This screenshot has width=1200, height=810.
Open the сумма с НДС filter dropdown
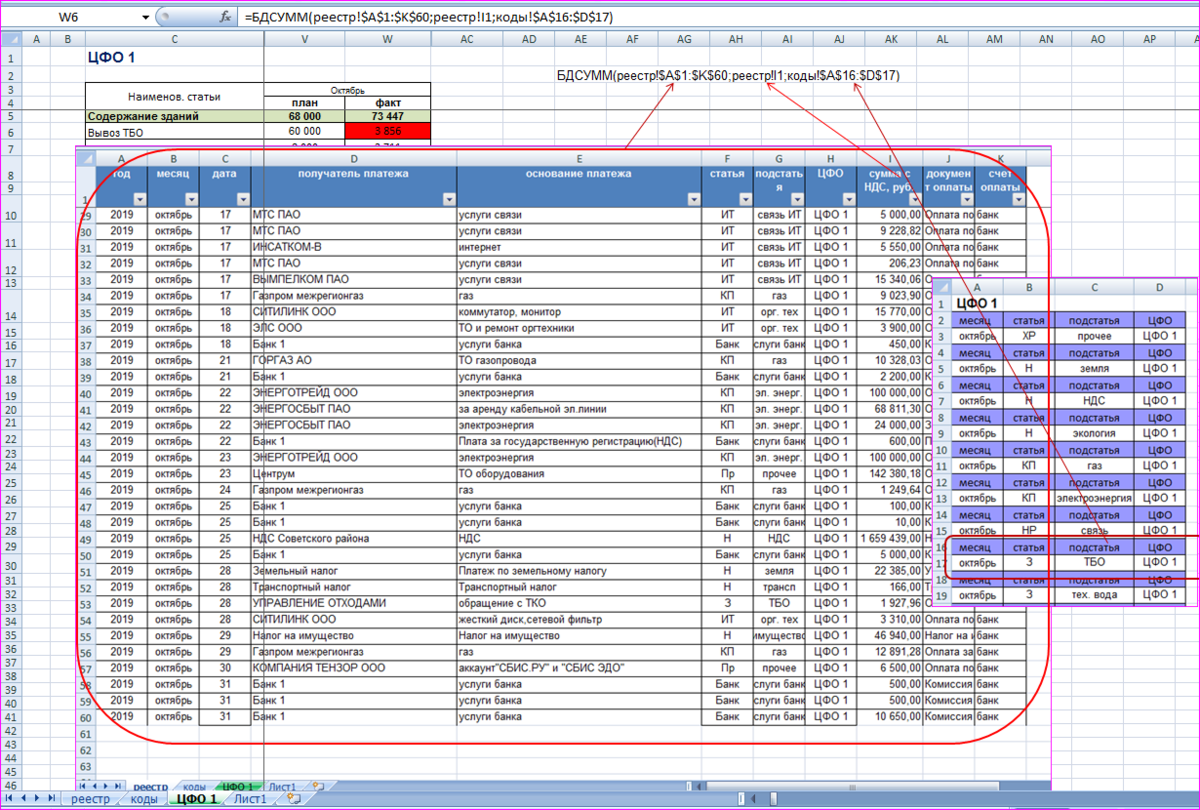coord(913,199)
